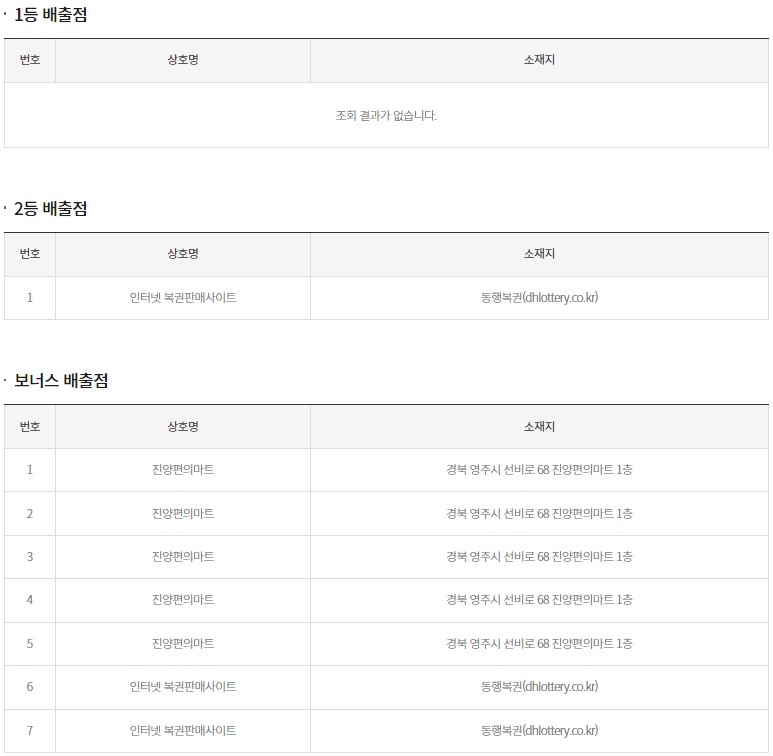Image resolution: width=773 pixels, height=756 pixels.
Task: Click '소재지' header in 2등 배출점 table
Action: tap(539, 254)
